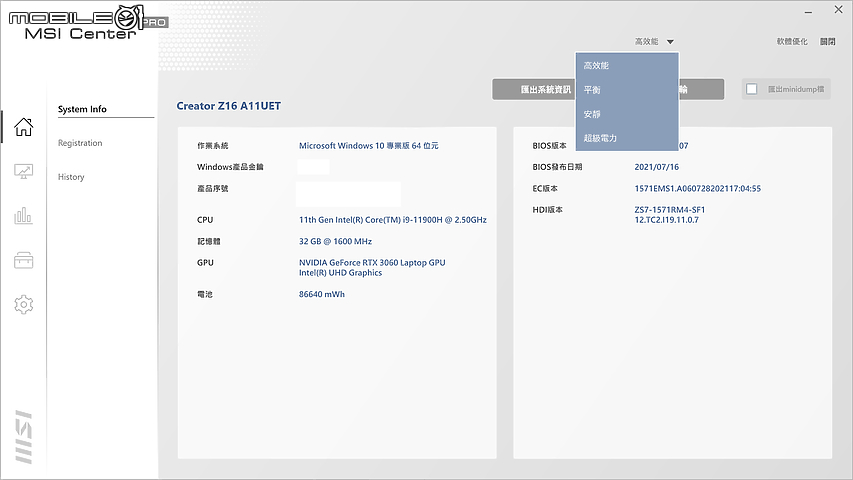The image size is (853, 480).
Task: Open the Home section icon in sidebar
Action: pos(23,127)
